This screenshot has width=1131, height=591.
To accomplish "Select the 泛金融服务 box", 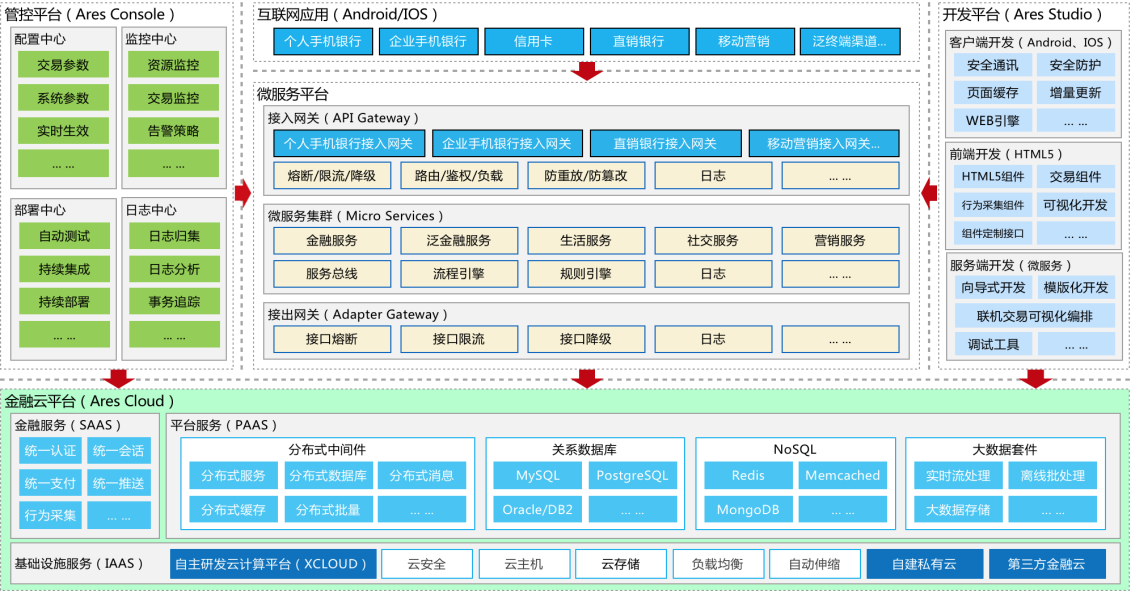I will pos(459,240).
